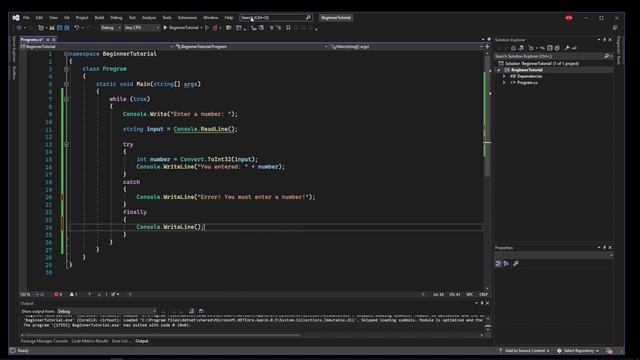The height and width of the screenshot is (360, 640).
Task: Click the red error count indicator
Action: click(x=58, y=294)
